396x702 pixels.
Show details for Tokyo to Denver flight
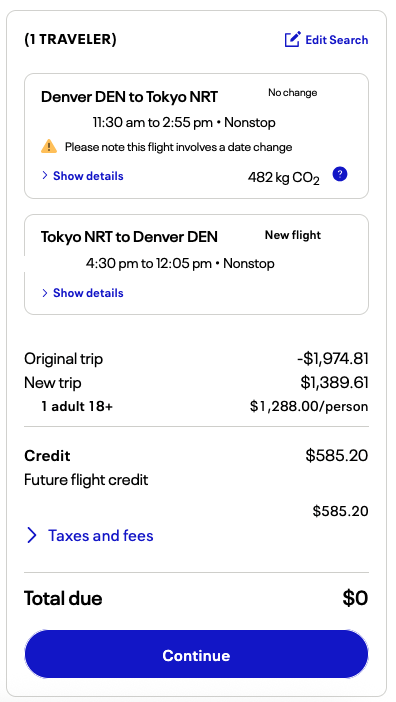pos(88,293)
